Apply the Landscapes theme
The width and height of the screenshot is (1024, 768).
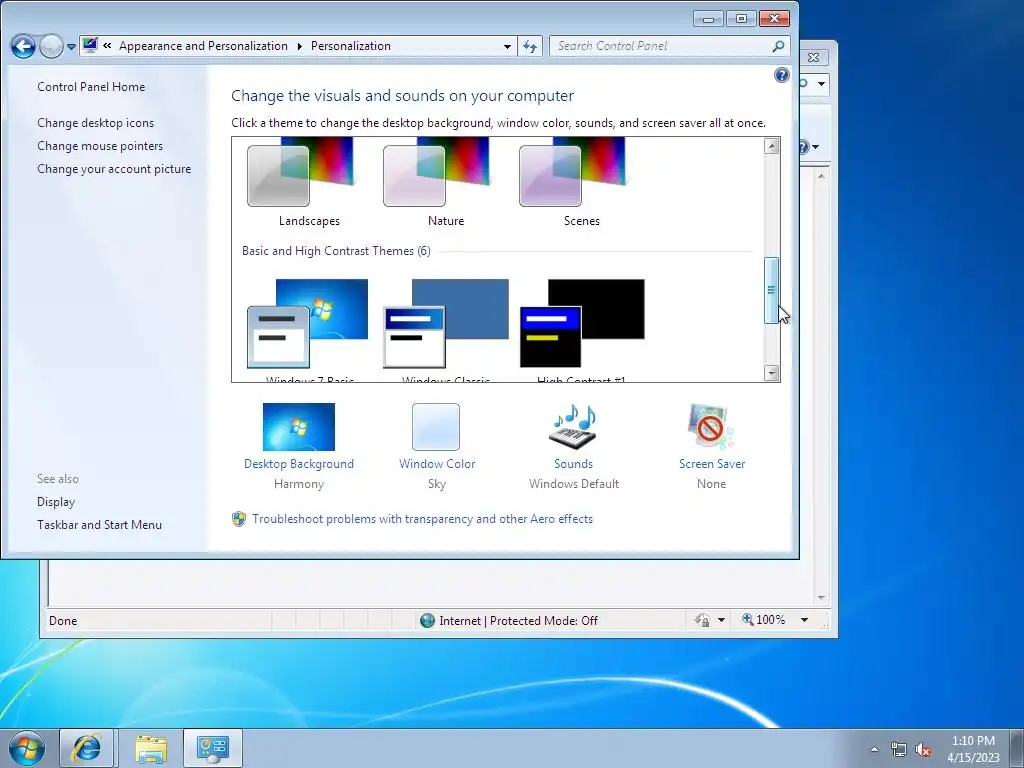point(302,183)
